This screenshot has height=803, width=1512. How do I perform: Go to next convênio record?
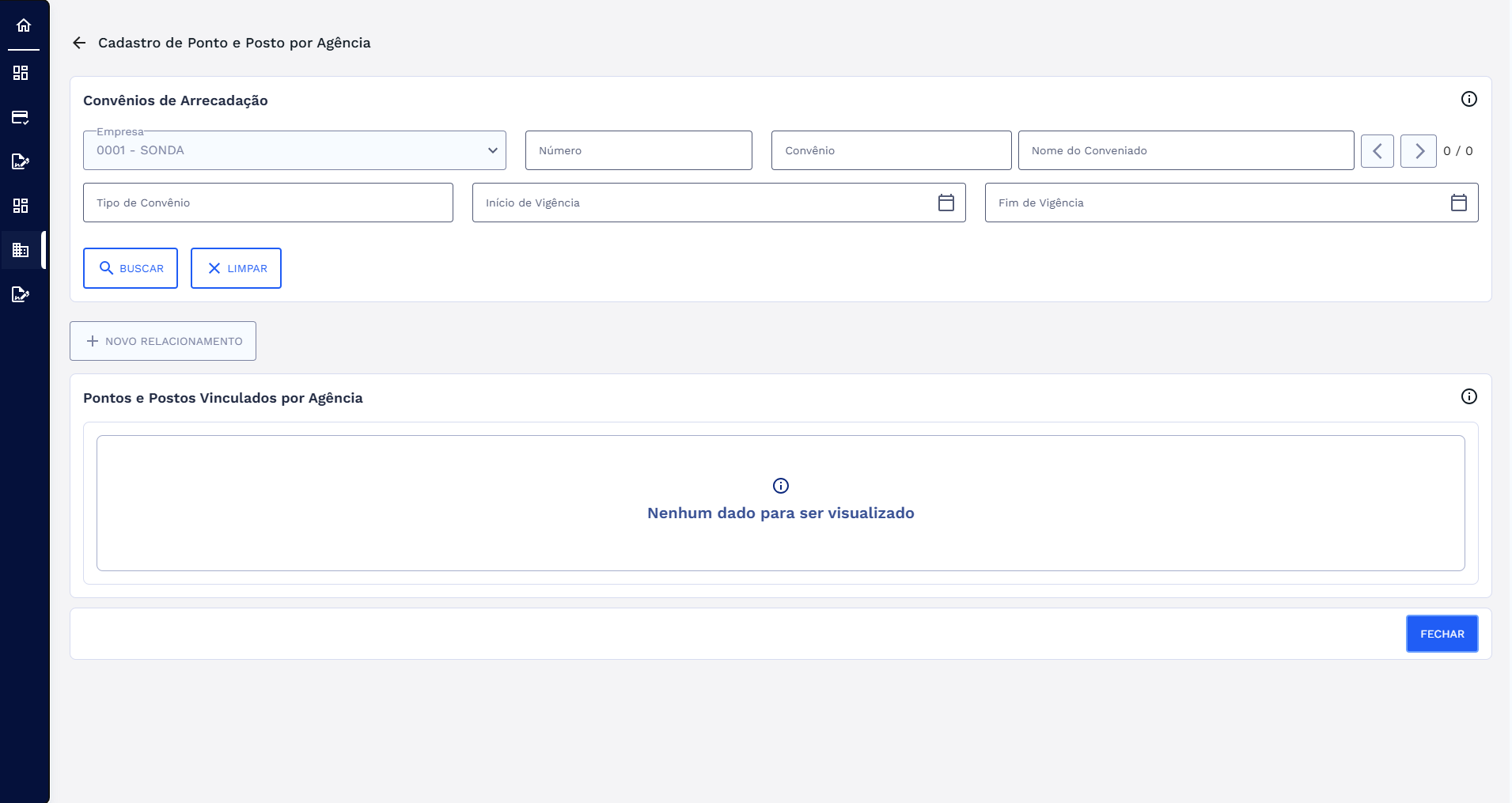pyautogui.click(x=1418, y=151)
